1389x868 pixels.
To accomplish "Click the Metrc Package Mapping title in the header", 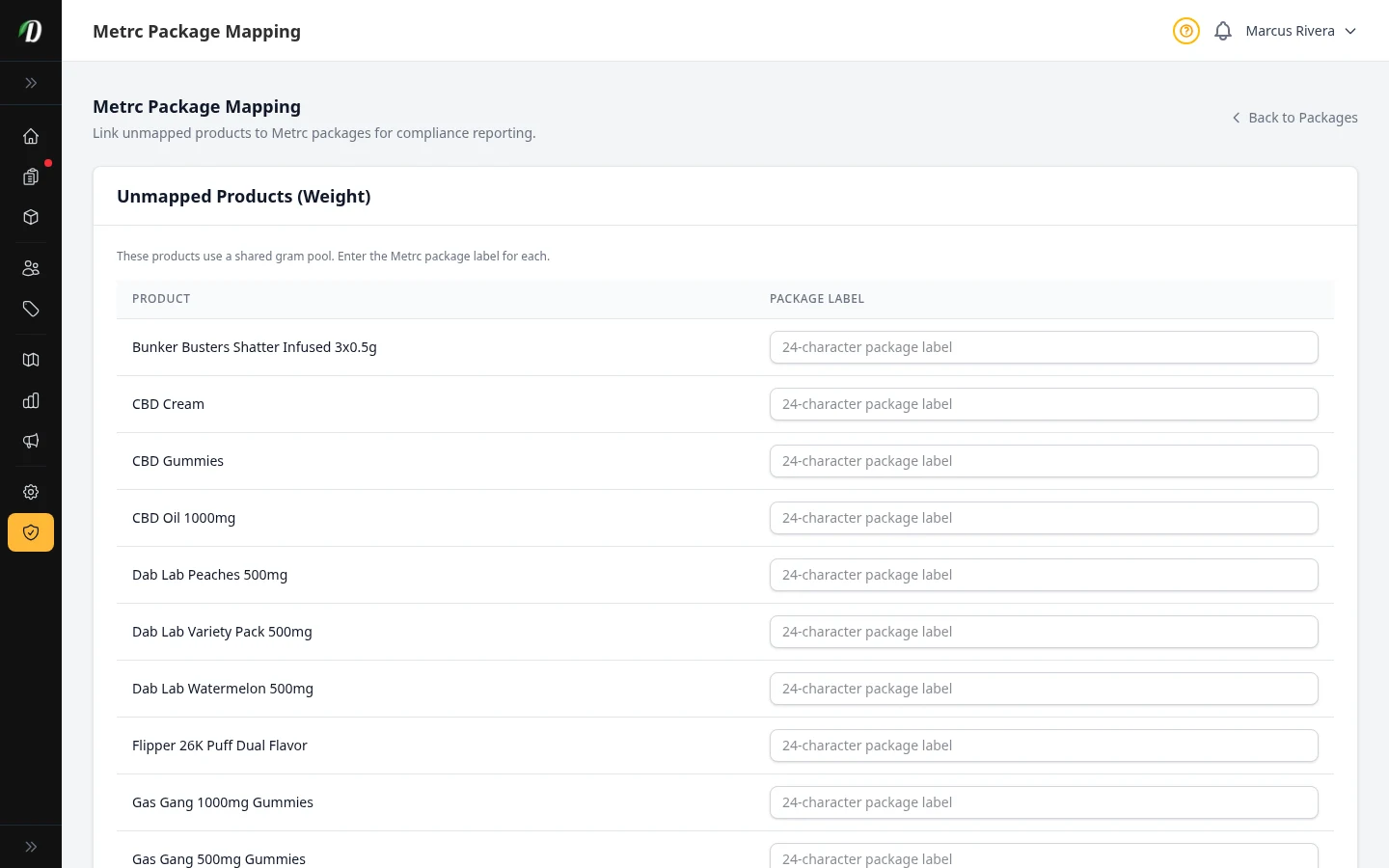I will tap(197, 31).
